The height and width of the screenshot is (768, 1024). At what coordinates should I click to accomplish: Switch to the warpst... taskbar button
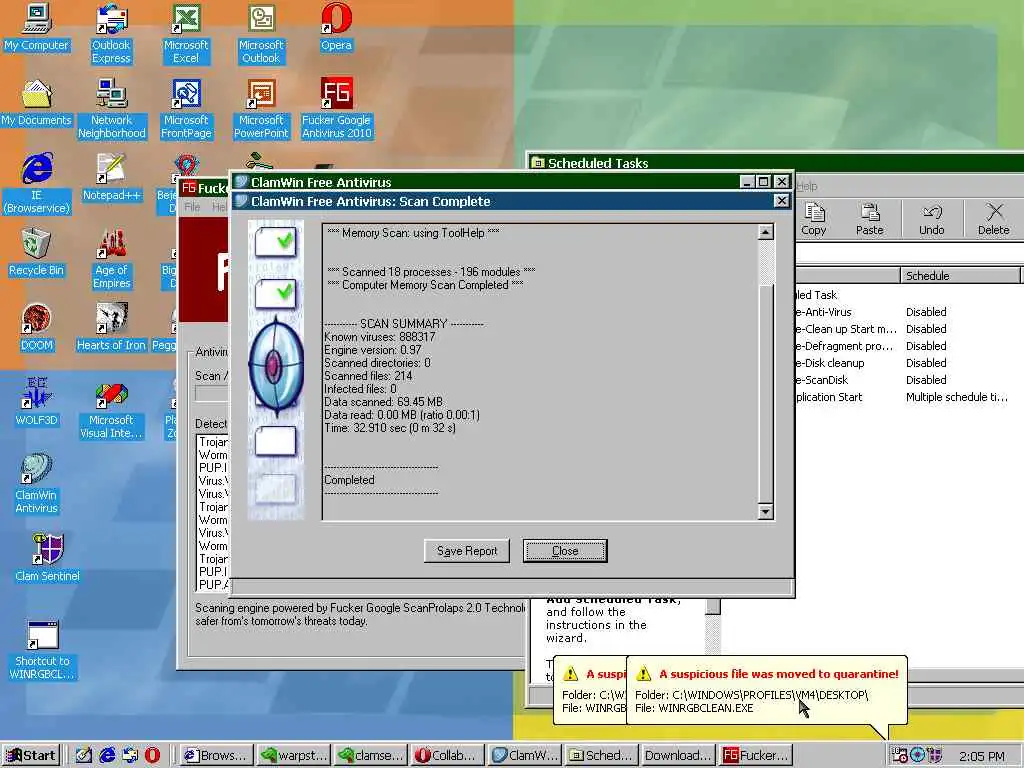(293, 755)
